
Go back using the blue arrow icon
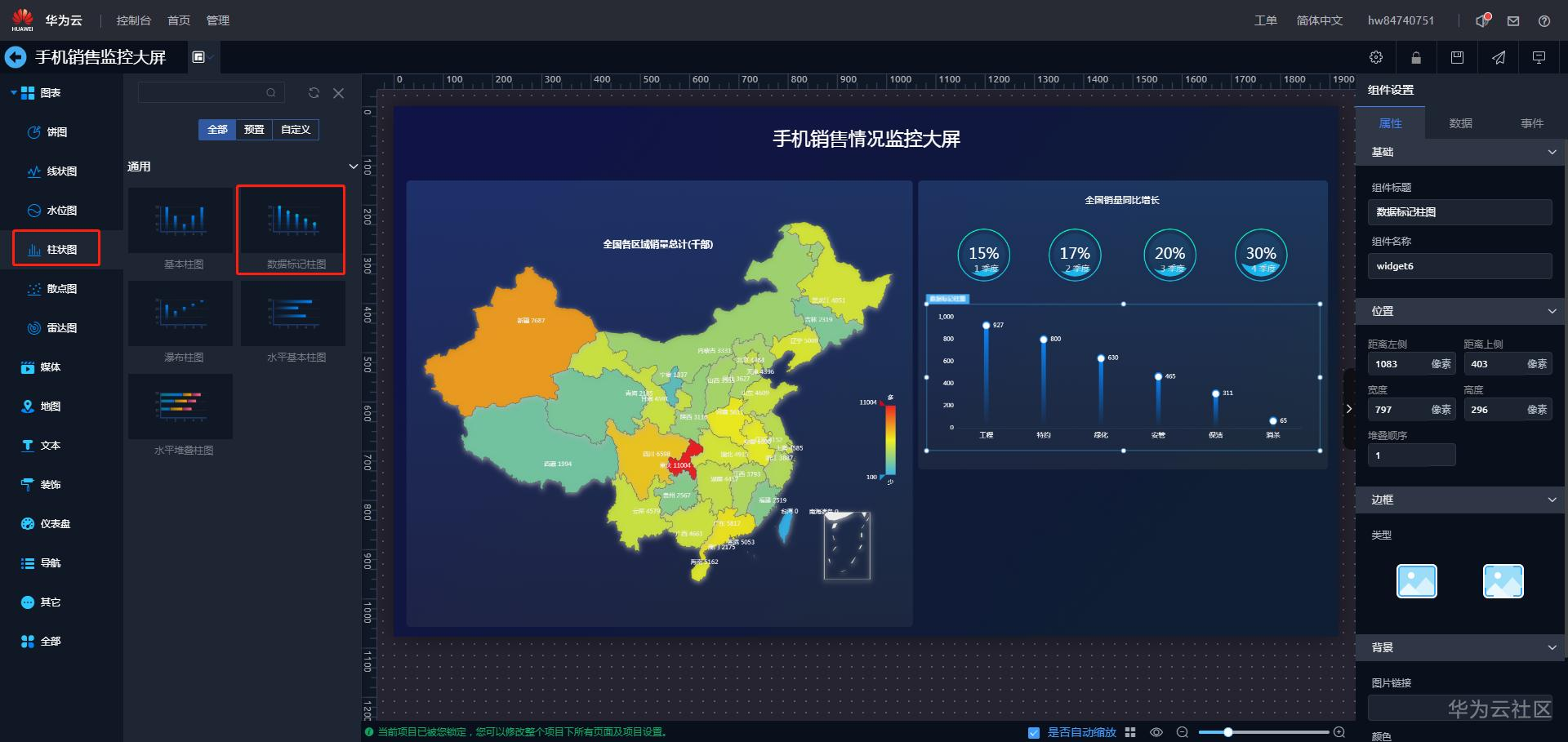pos(15,57)
